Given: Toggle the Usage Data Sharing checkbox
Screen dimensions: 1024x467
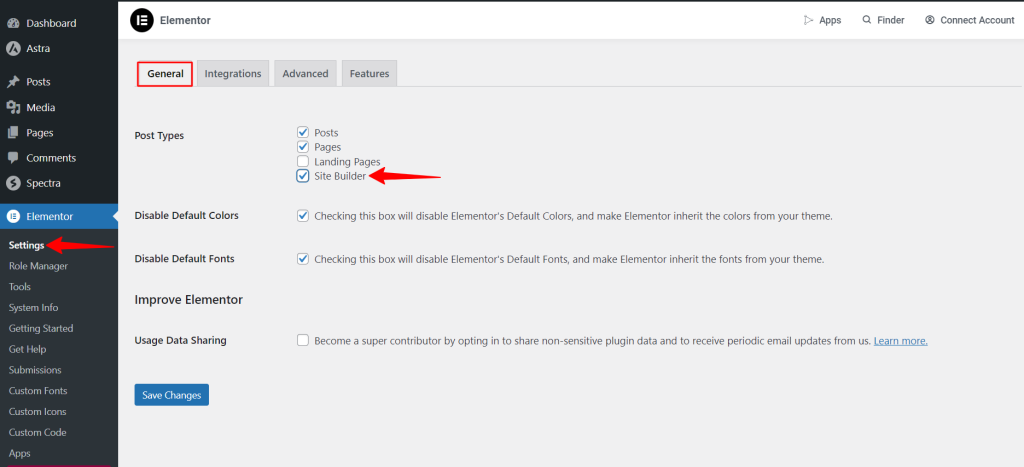Looking at the screenshot, I should coord(302,340).
